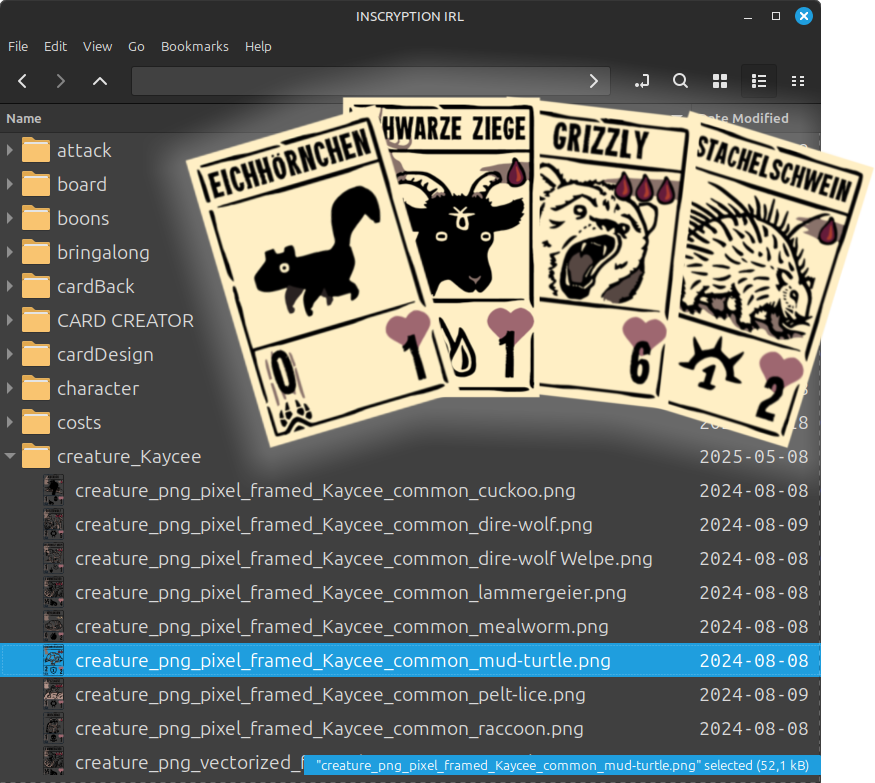This screenshot has width=875, height=783.
Task: Select file name ending common_pelt-lice.png
Action: point(330,695)
